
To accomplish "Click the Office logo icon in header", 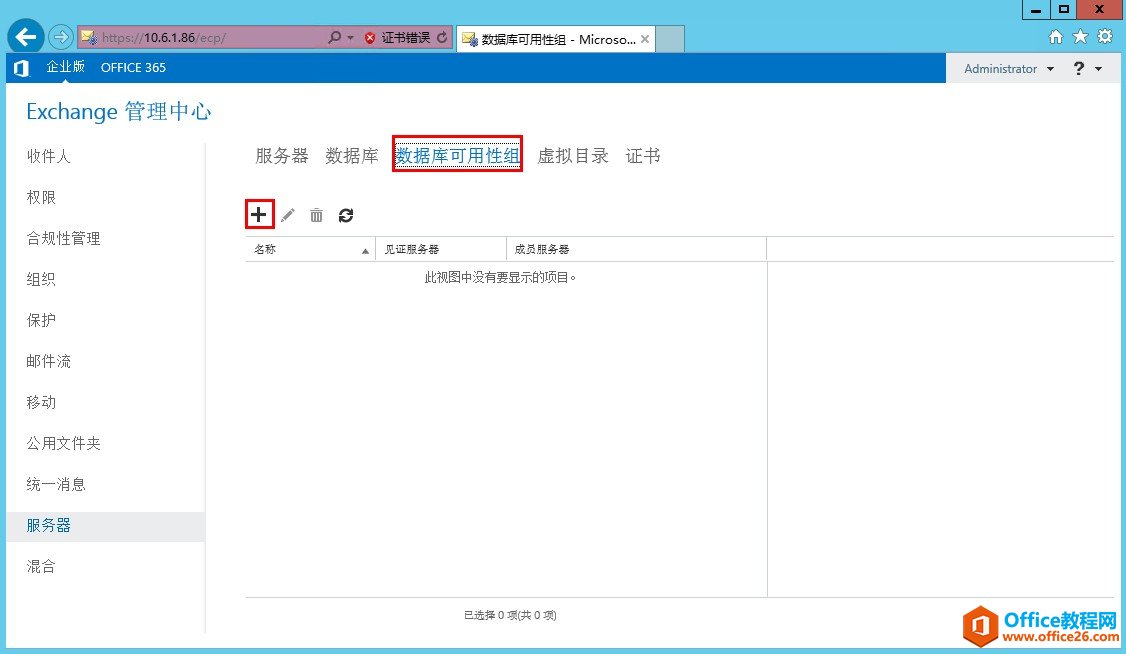I will (22, 68).
